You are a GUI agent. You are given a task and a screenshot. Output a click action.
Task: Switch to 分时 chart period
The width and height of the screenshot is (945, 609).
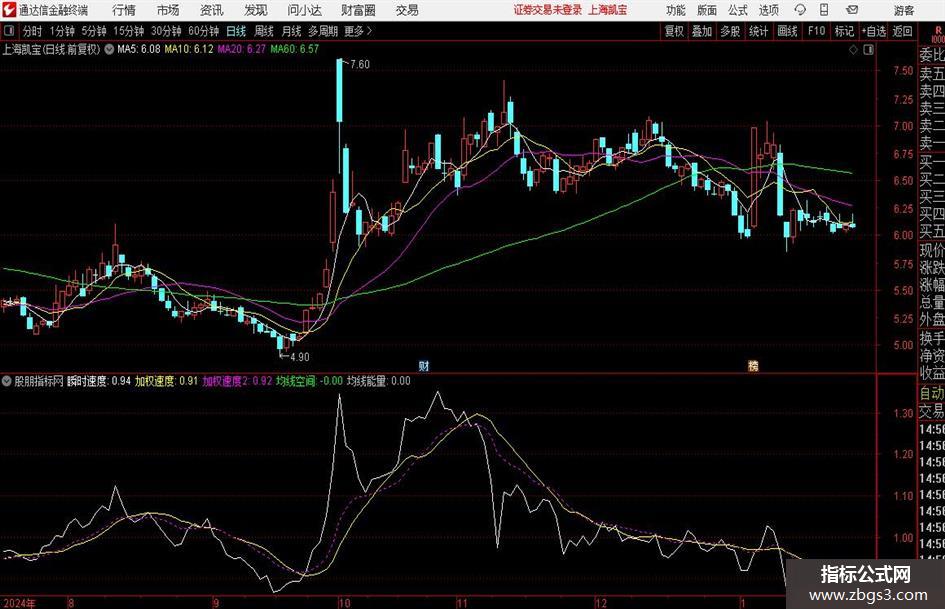33,31
